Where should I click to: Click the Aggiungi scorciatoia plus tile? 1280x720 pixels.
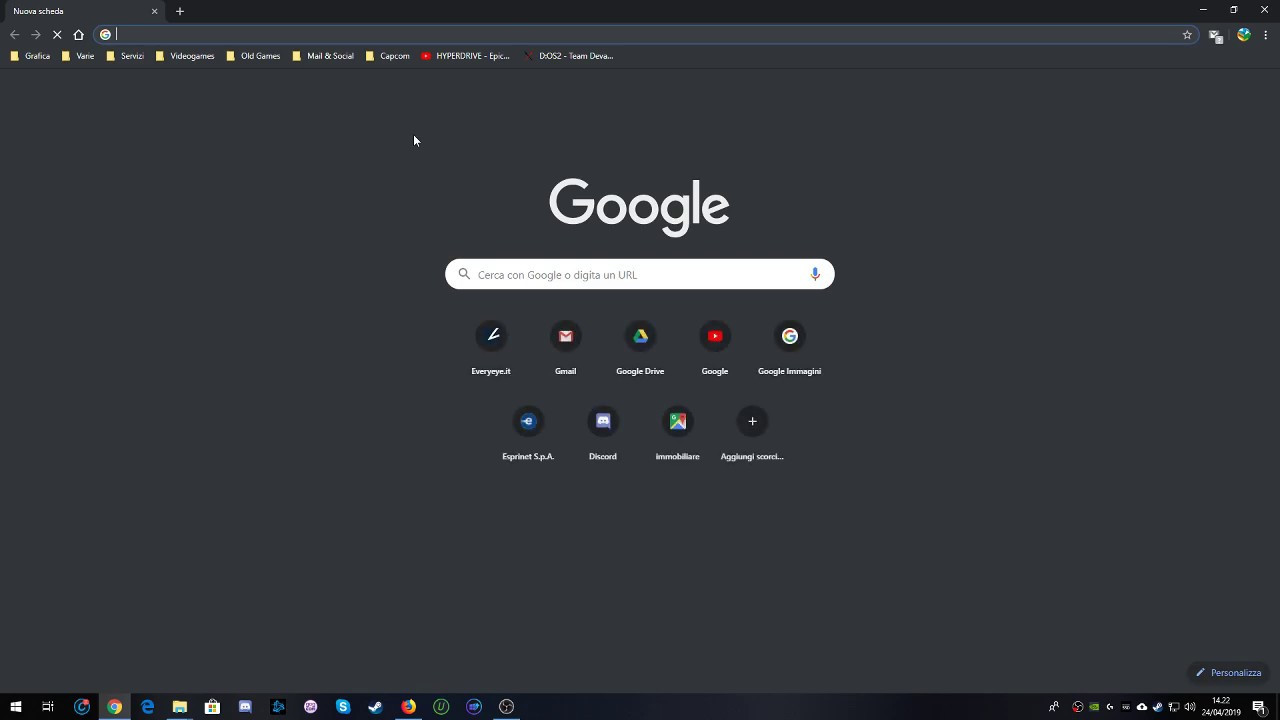tap(752, 434)
